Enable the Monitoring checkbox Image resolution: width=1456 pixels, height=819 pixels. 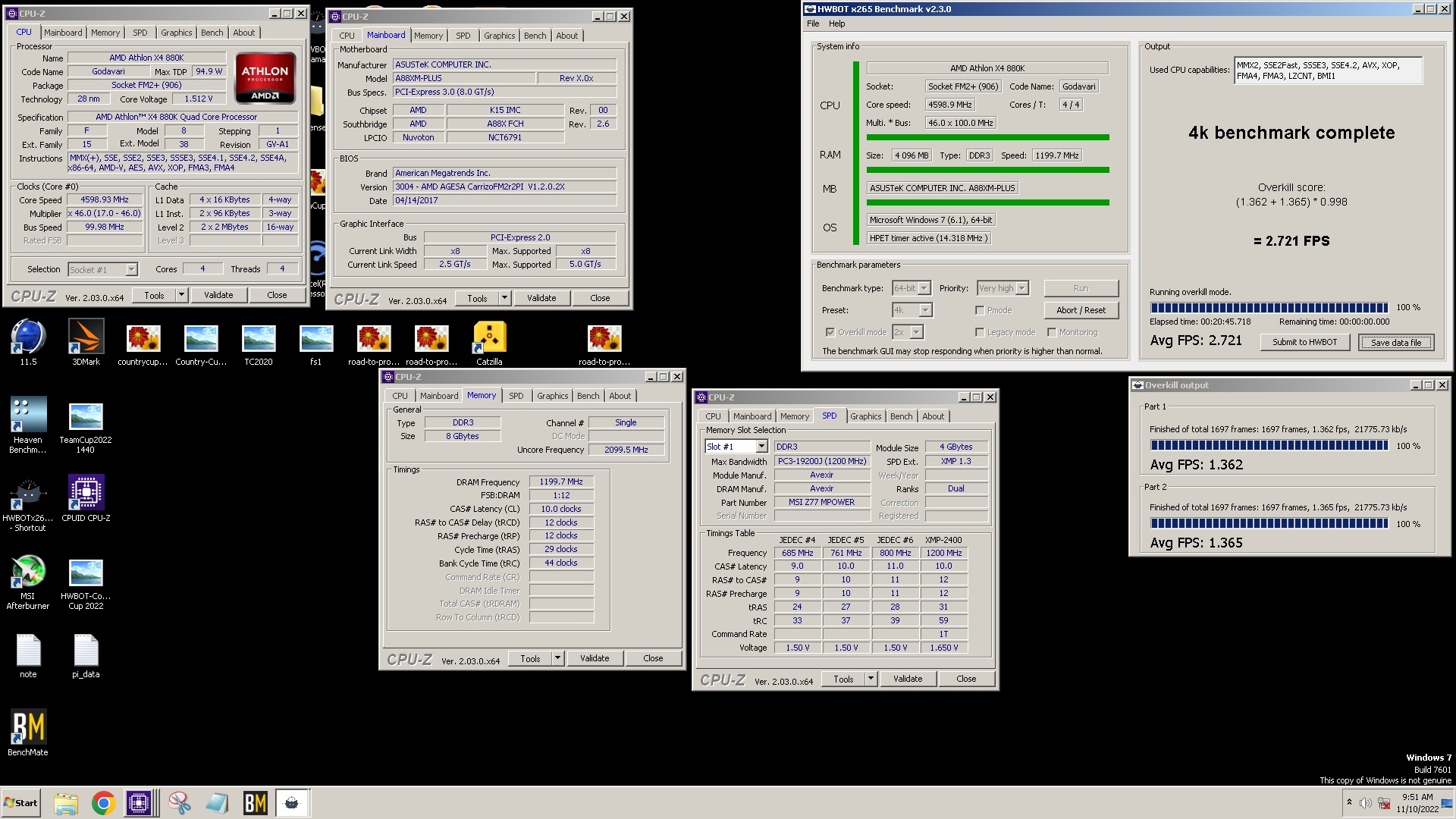point(1052,332)
